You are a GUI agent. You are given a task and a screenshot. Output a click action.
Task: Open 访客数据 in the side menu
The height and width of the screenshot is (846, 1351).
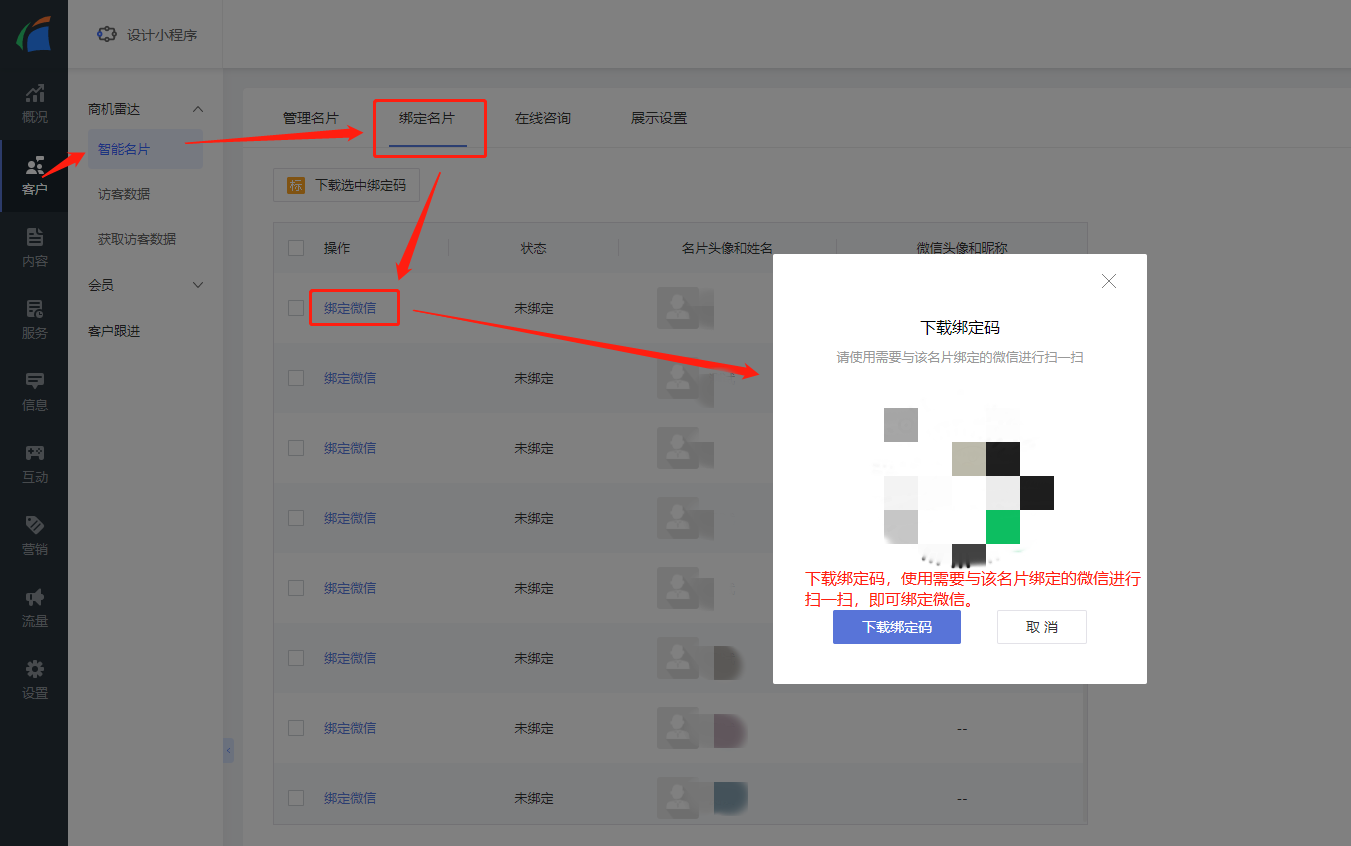coord(124,194)
